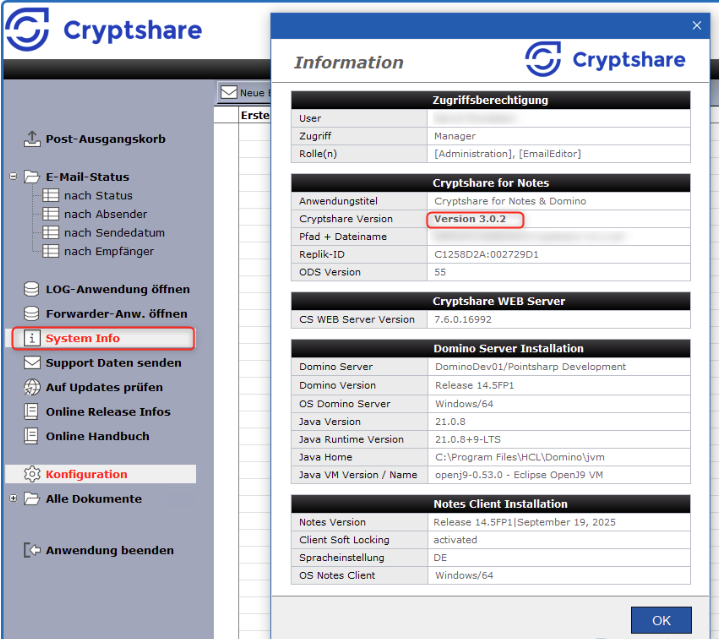Click the Alle Dokumente folder icon
The width and height of the screenshot is (719, 639).
32,499
